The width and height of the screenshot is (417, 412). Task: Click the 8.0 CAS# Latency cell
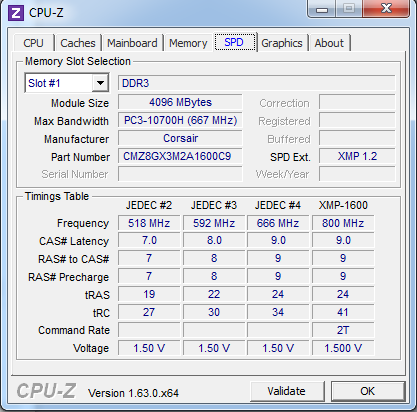214,240
